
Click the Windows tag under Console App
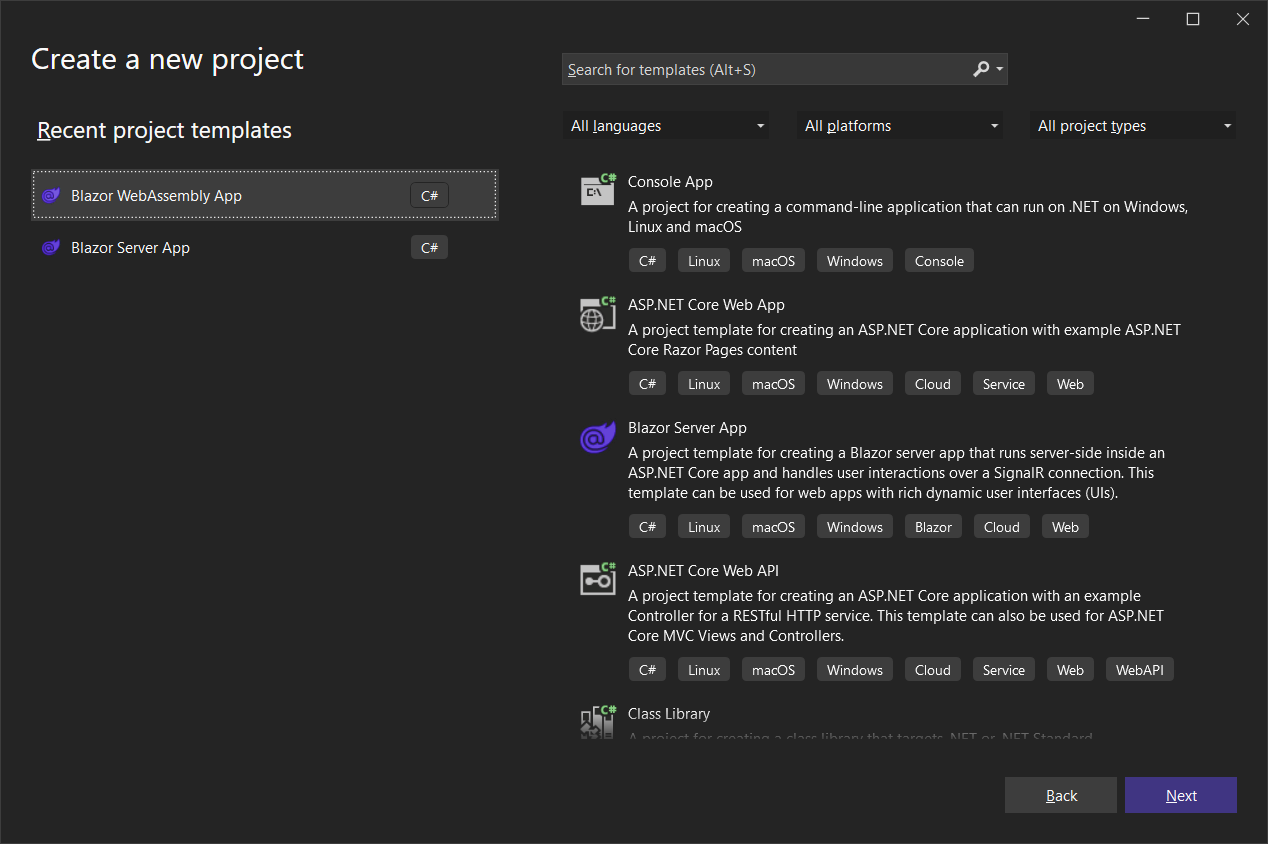[x=855, y=261]
